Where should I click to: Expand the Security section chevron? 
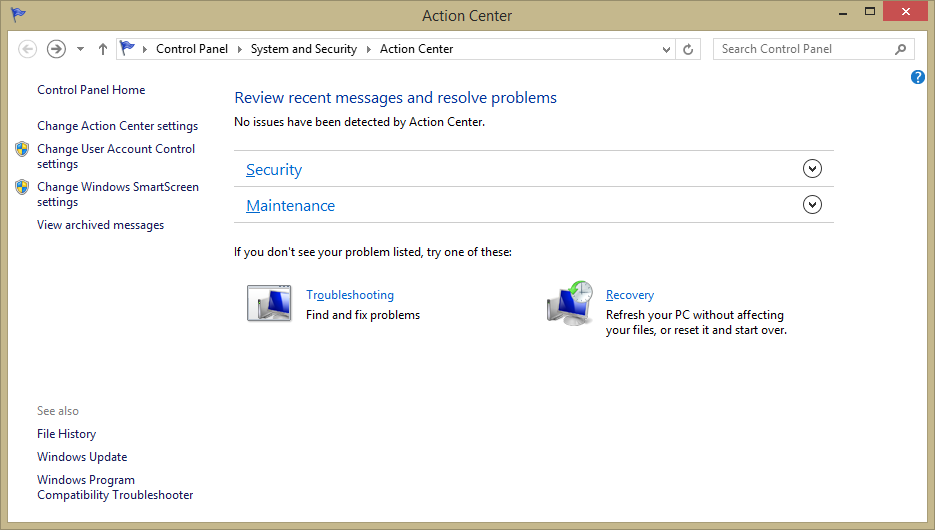click(812, 169)
